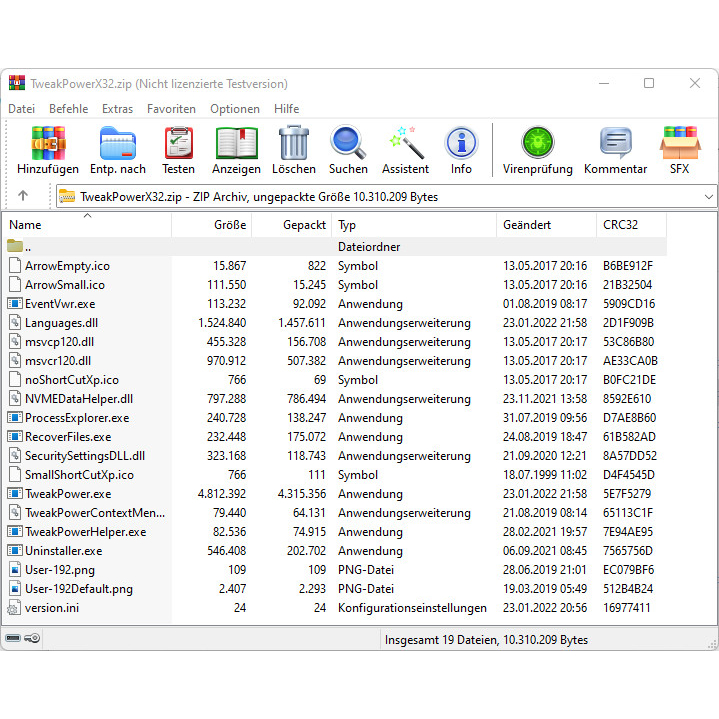
Task: Open the Anzeigen viewer icon
Action: pyautogui.click(x=236, y=145)
